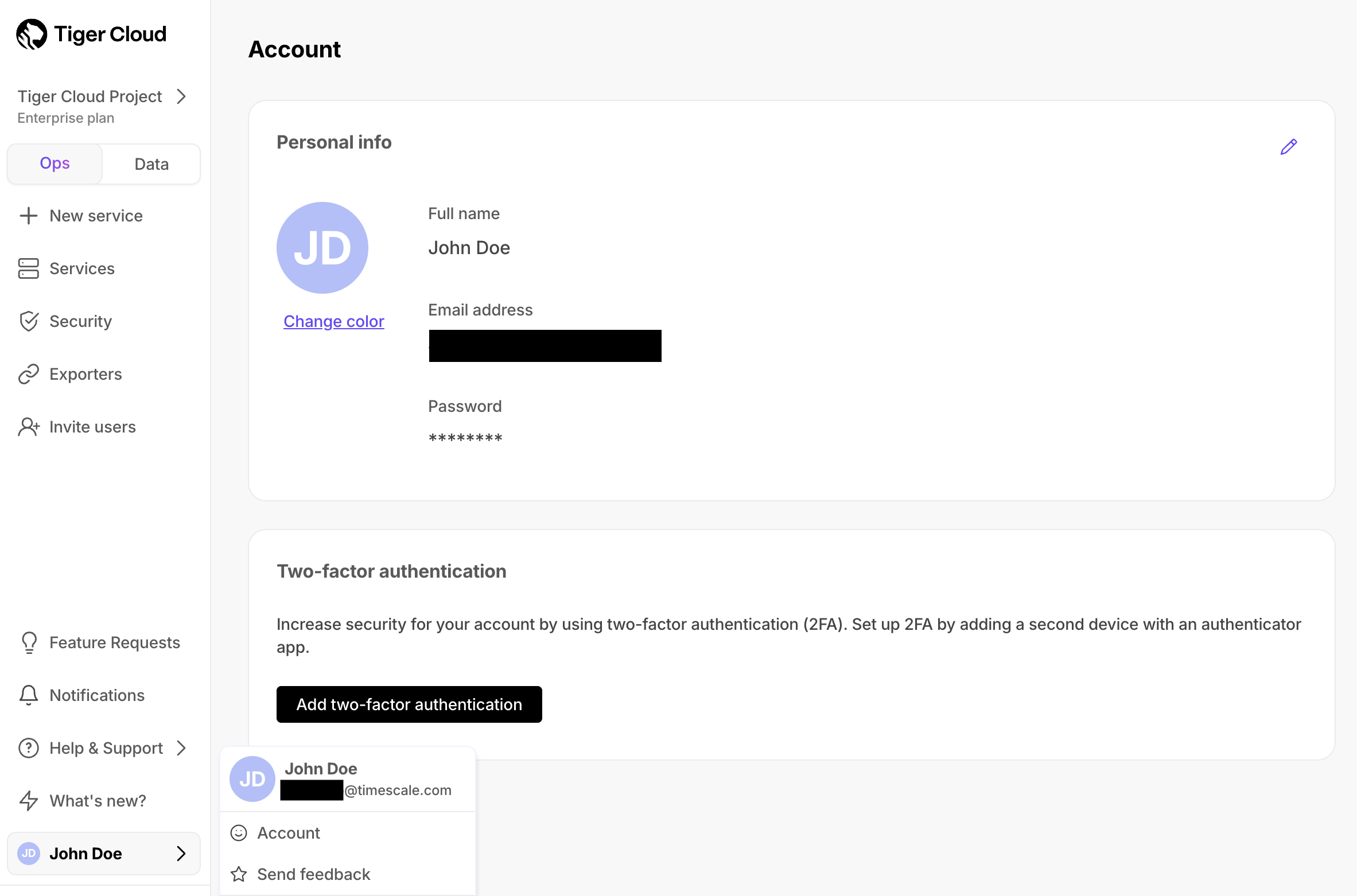Click the Change color link
The width and height of the screenshot is (1357, 896).
click(333, 321)
